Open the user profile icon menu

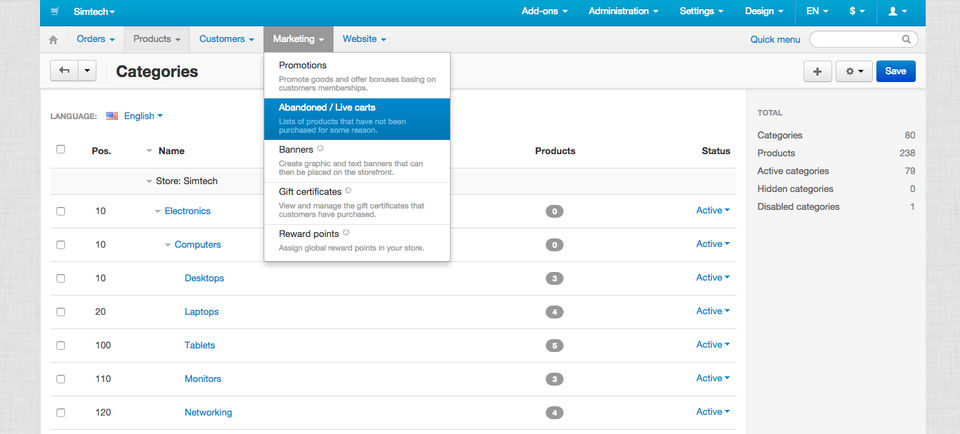[897, 12]
